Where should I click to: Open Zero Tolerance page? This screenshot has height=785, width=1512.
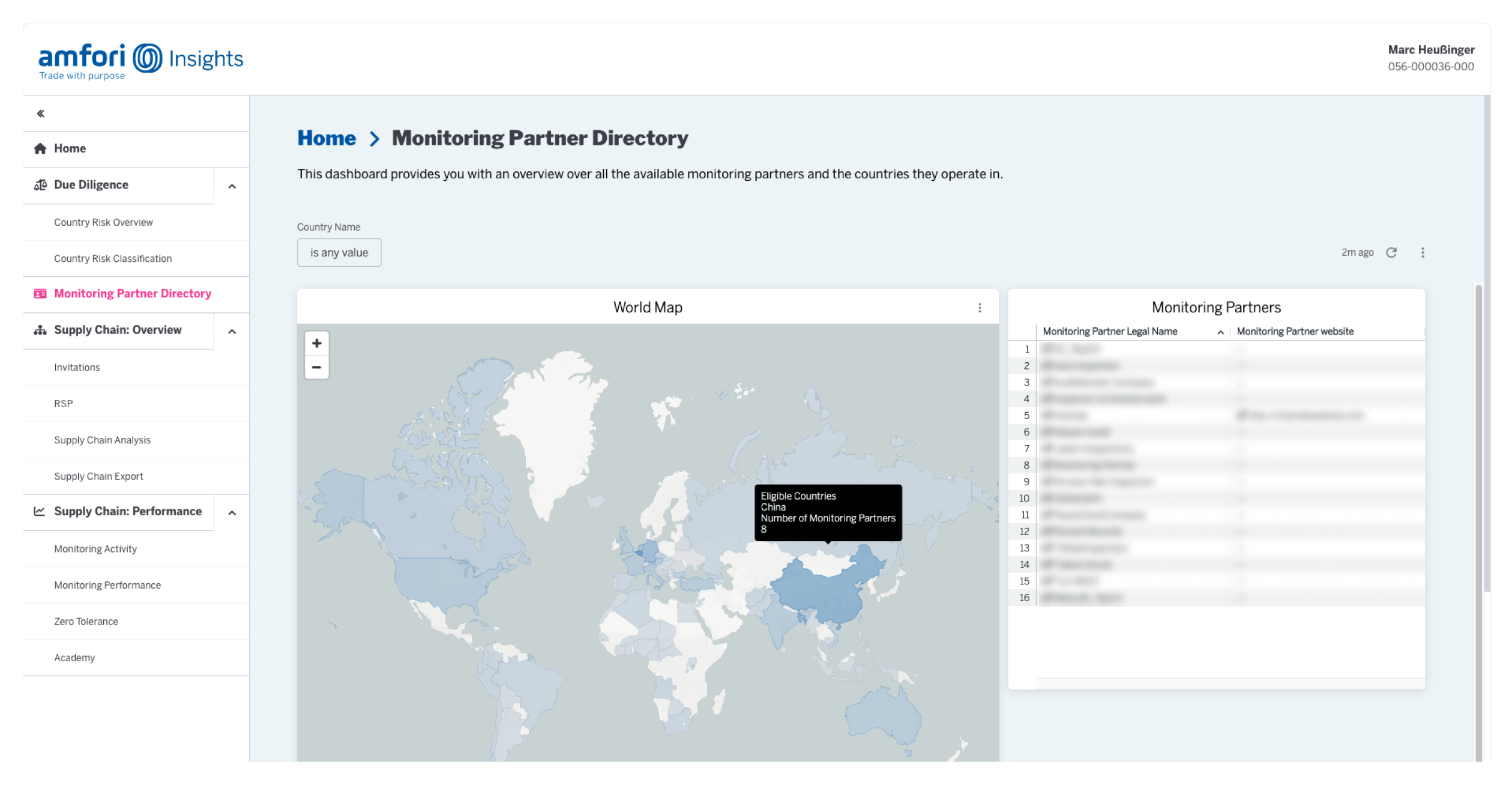click(86, 622)
